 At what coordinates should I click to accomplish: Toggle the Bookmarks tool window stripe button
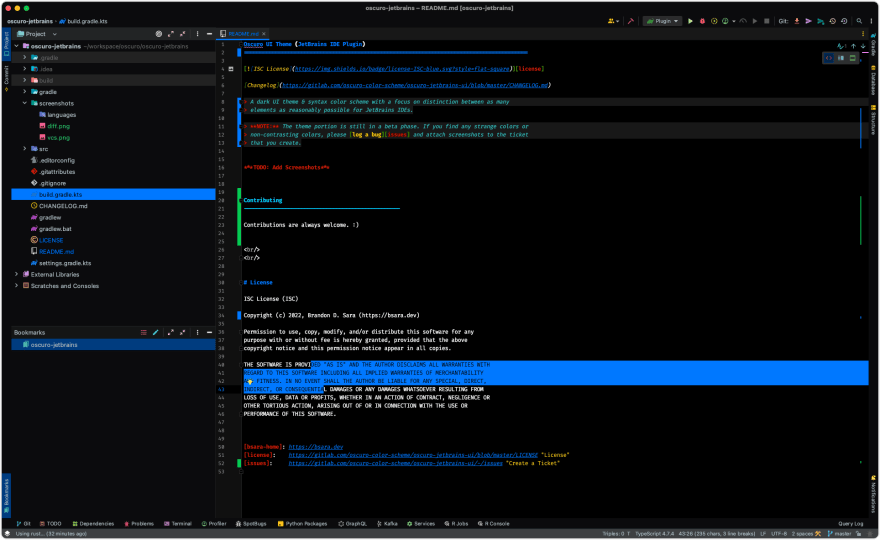coord(6,496)
